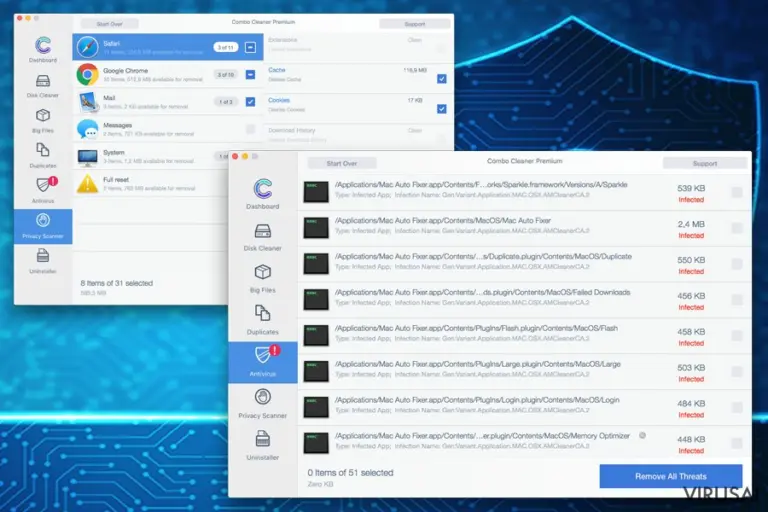This screenshot has height=512, width=768.
Task: Click Remove All Threats button
Action: (671, 476)
